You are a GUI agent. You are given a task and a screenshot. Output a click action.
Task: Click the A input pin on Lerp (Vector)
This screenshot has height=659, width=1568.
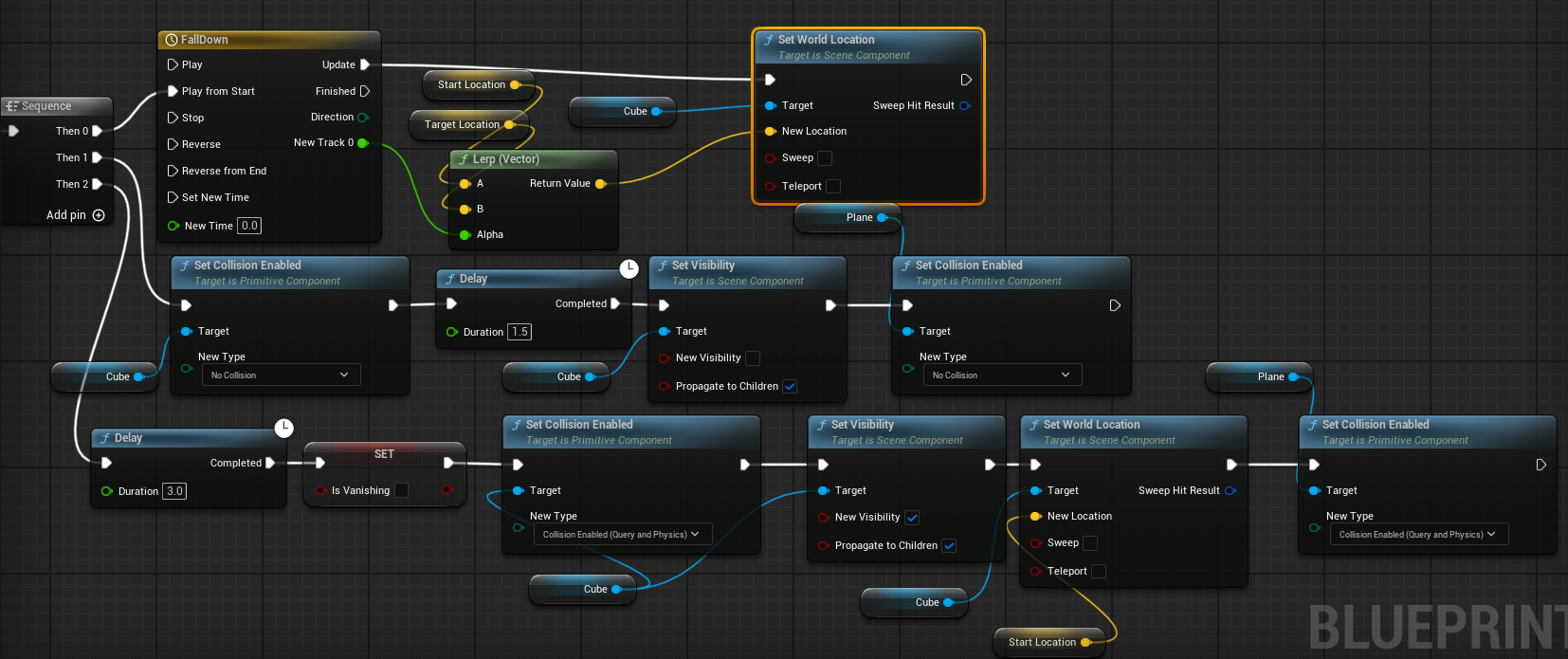tap(465, 184)
